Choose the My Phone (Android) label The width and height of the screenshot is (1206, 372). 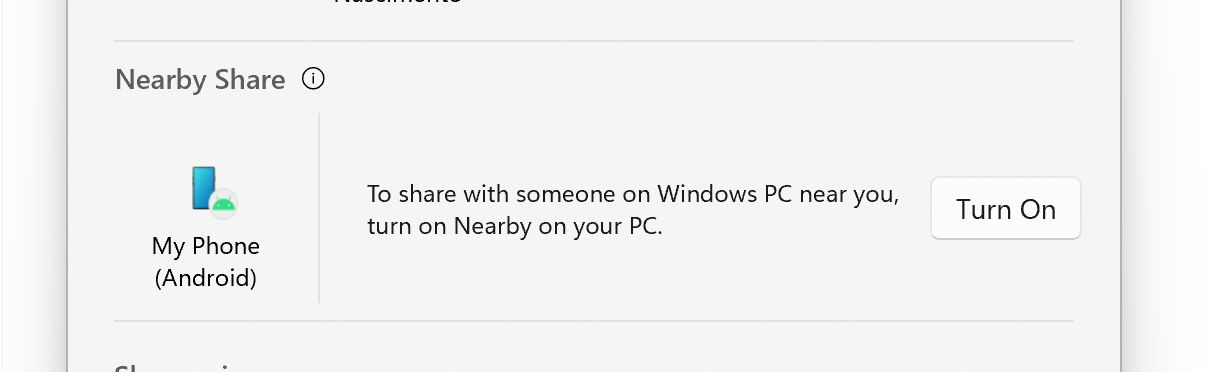coord(206,262)
